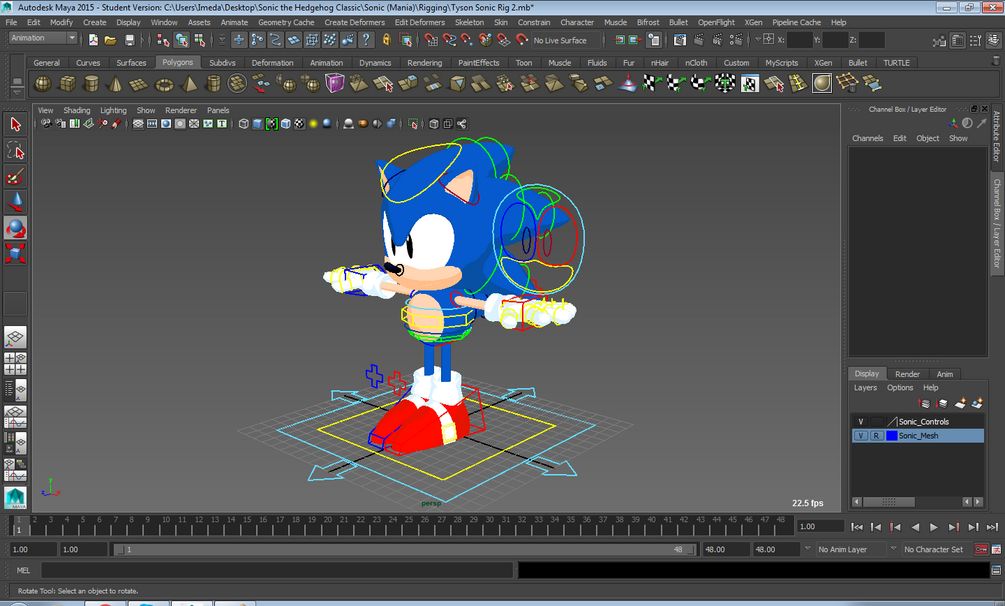Viewport: 1005px width, 606px height.
Task: Open layer editor Options menu
Action: (900, 388)
